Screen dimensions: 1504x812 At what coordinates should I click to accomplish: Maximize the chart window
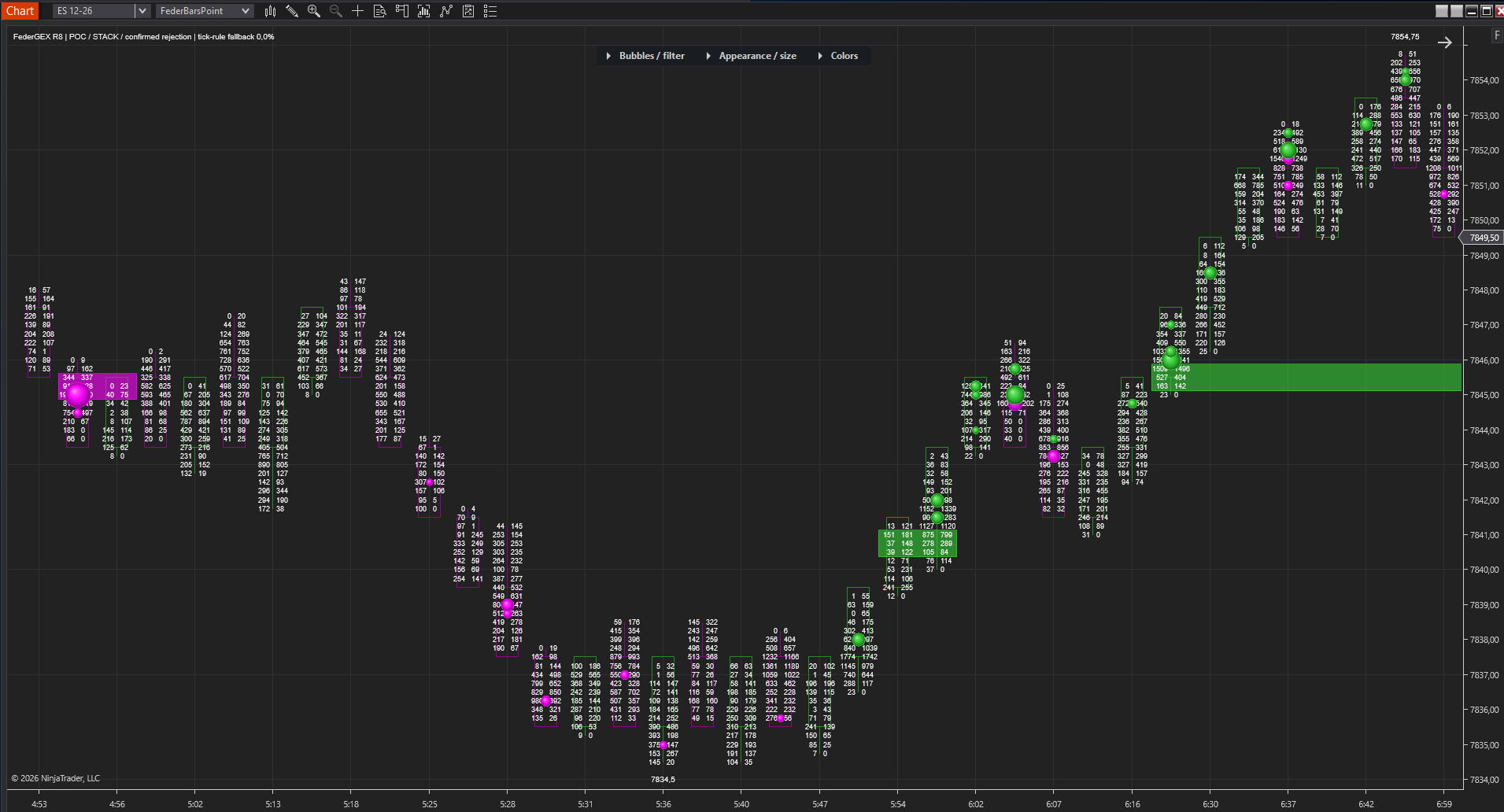1487,11
